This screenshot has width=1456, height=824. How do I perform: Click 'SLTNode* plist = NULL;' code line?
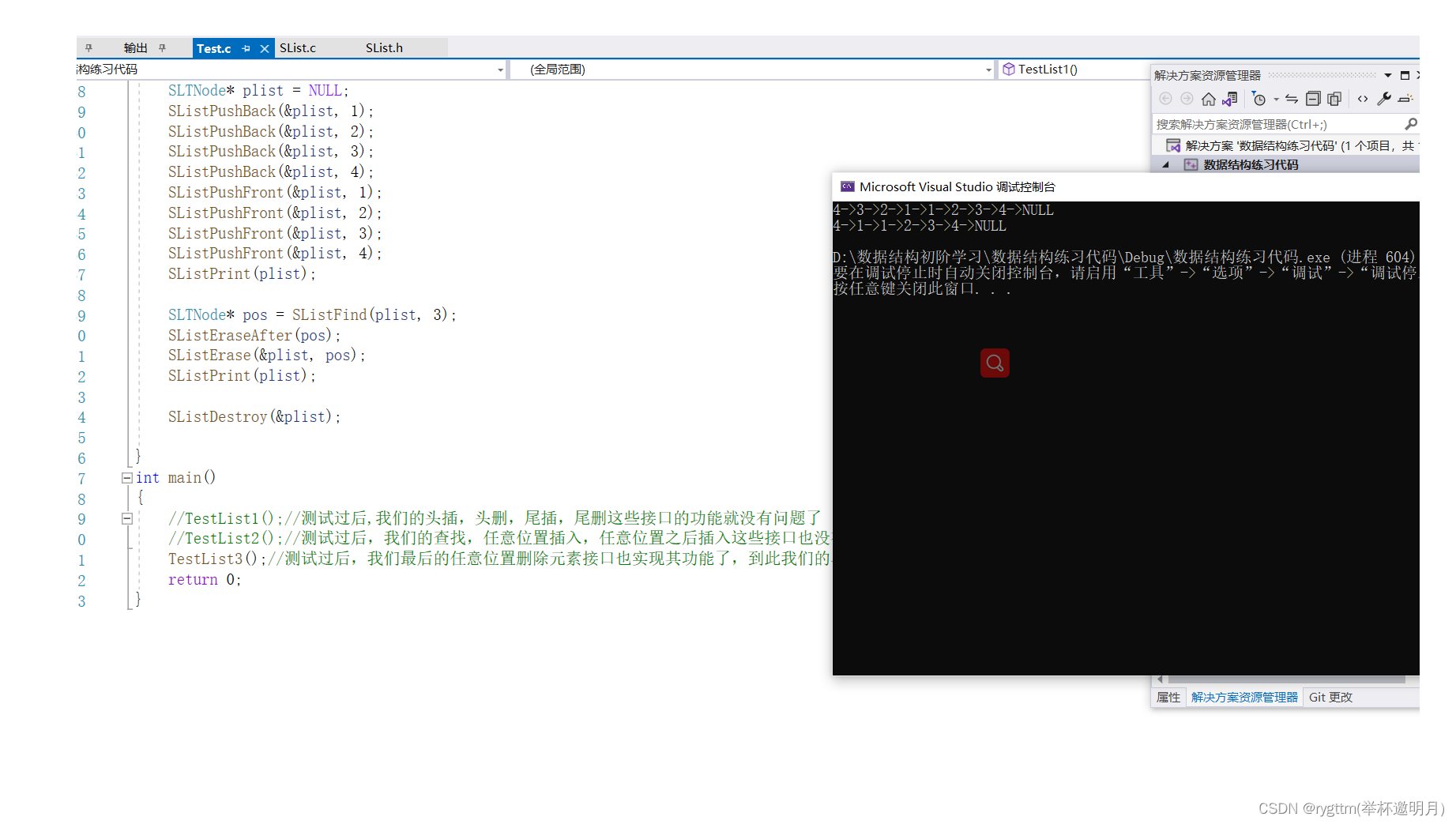258,91
